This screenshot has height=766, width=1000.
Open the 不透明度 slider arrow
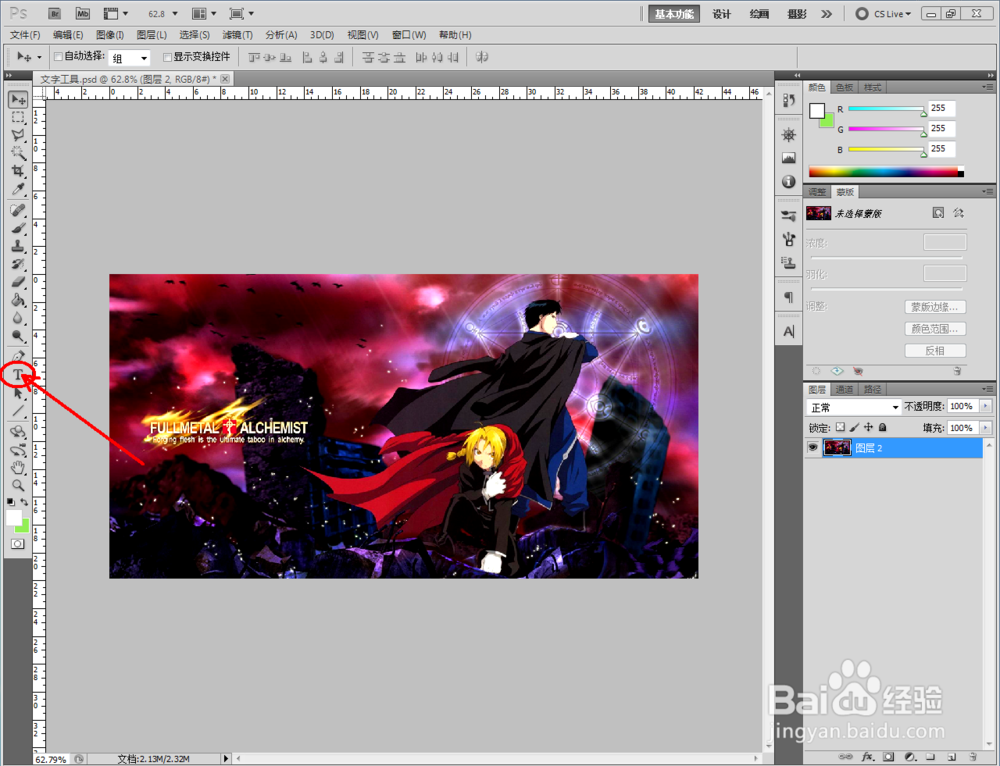pyautogui.click(x=987, y=406)
